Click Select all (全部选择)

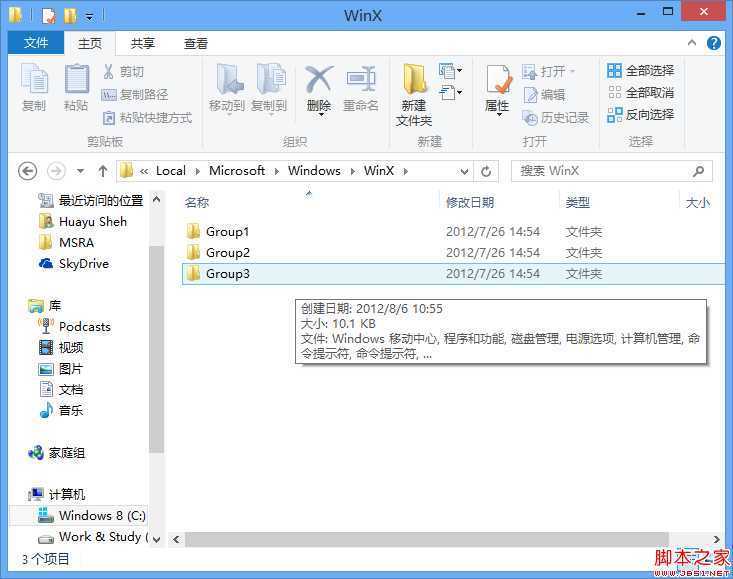point(640,71)
